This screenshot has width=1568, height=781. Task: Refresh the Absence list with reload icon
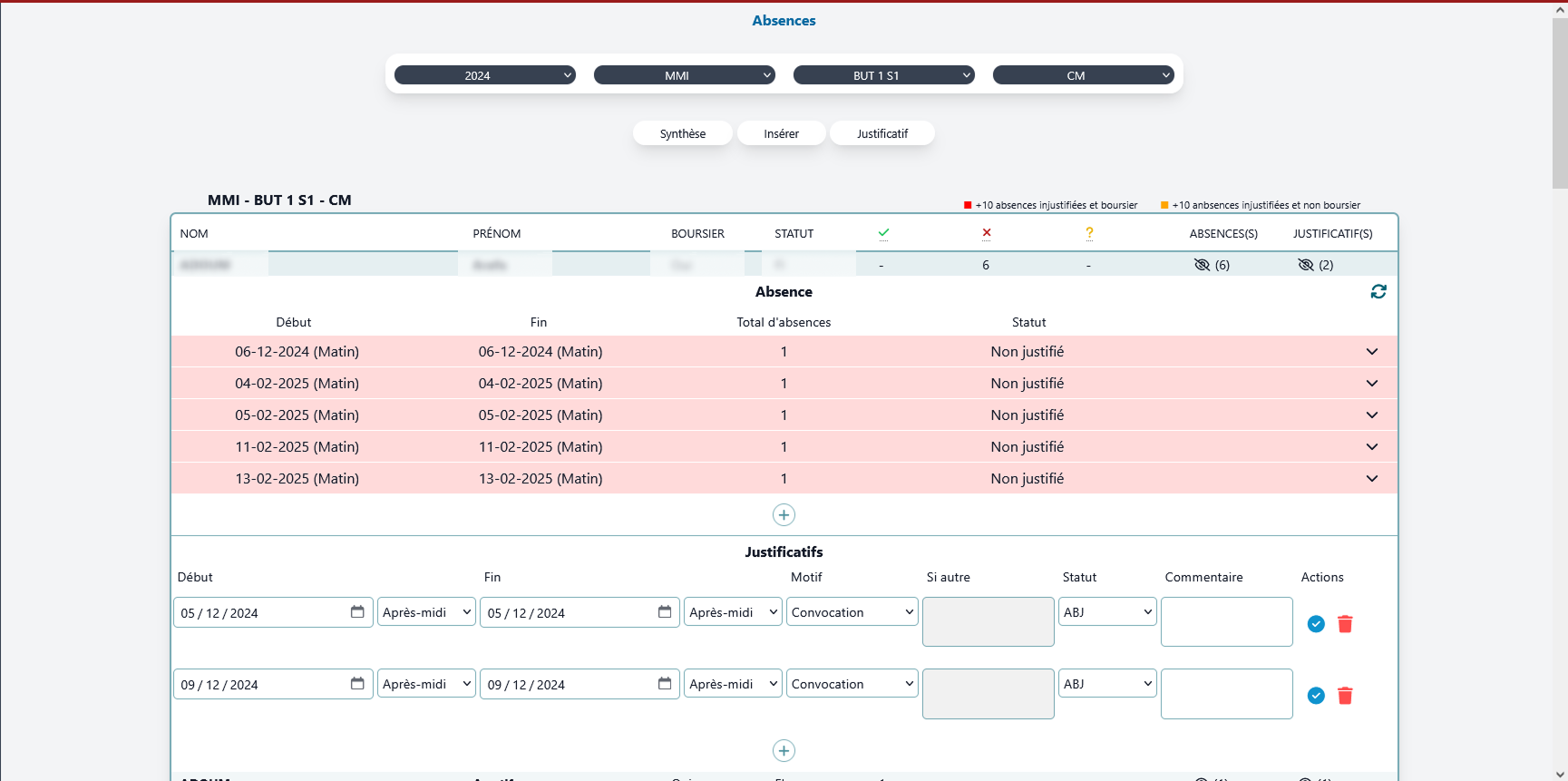point(1378,291)
